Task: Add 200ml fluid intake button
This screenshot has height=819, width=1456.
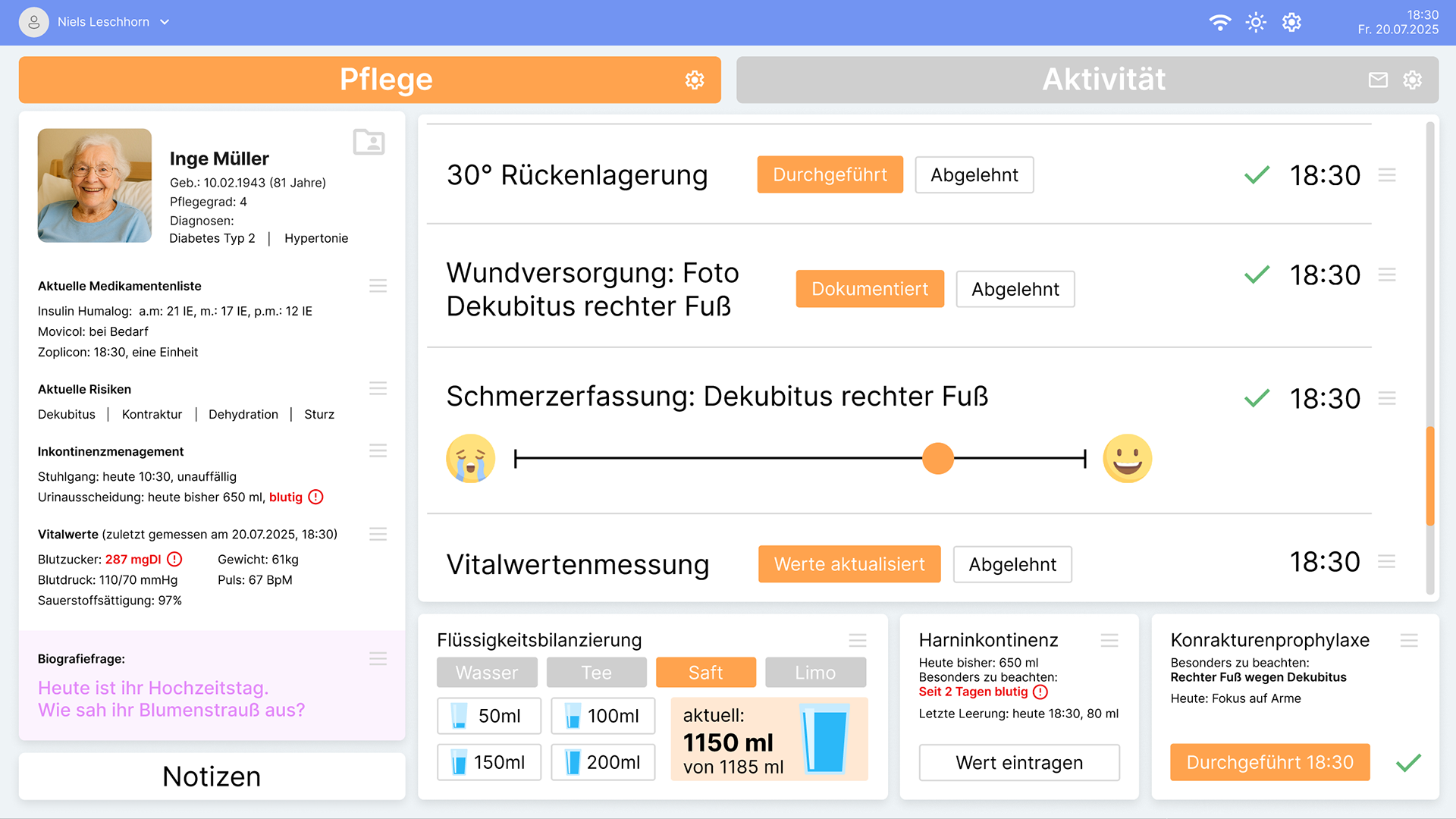Action: pos(603,762)
